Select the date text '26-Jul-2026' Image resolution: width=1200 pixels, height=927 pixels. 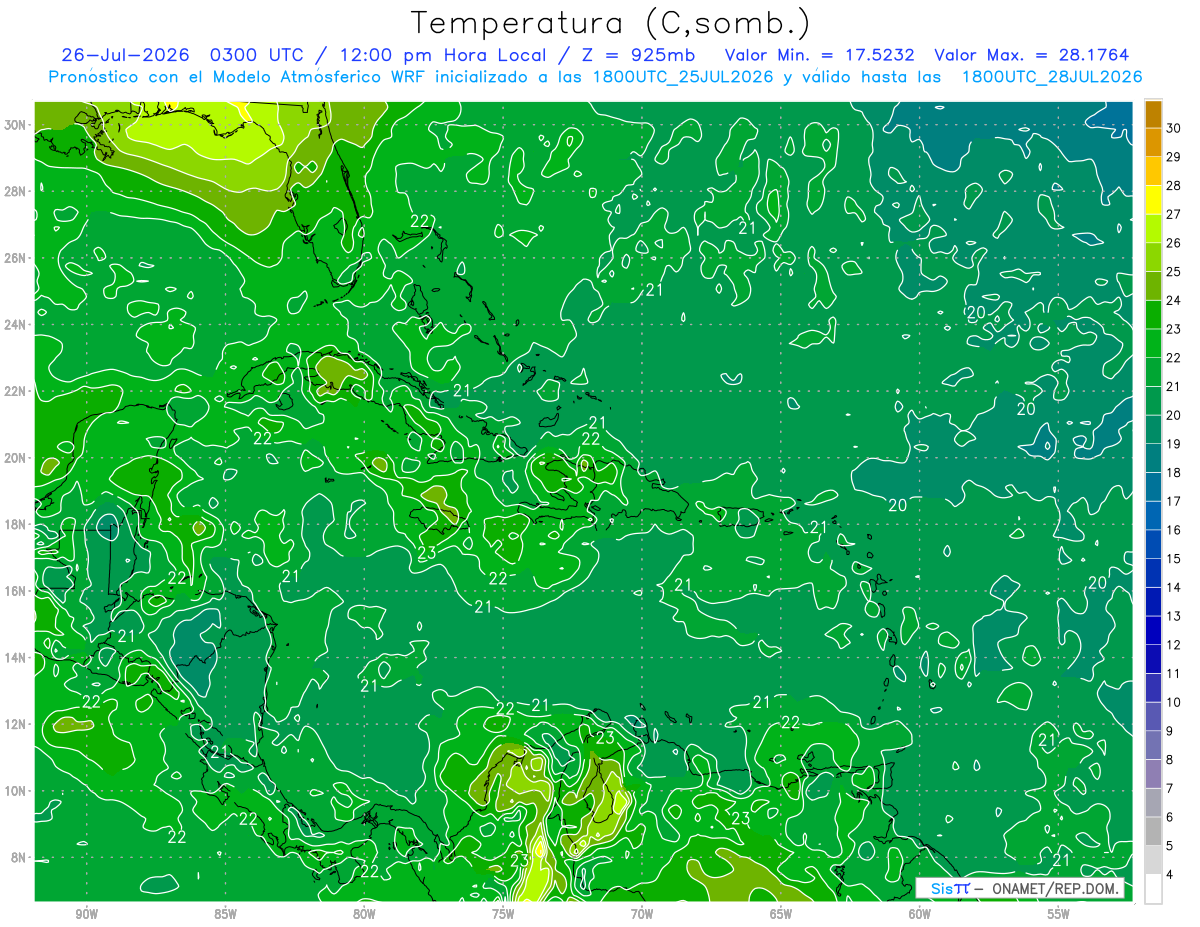click(x=126, y=55)
